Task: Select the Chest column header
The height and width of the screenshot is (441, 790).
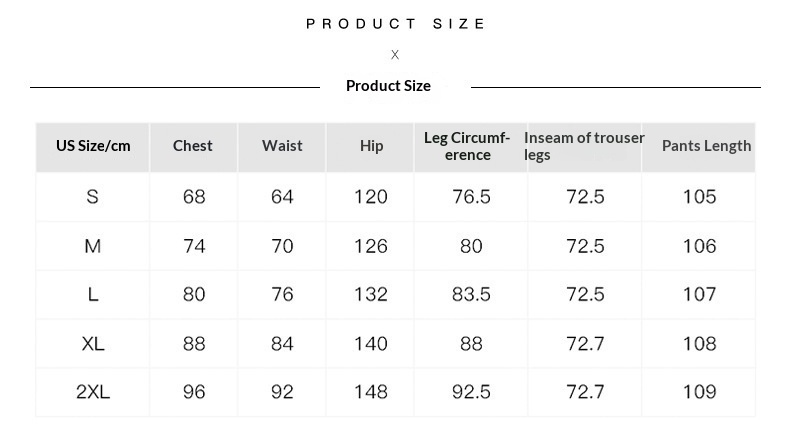Action: [x=193, y=146]
